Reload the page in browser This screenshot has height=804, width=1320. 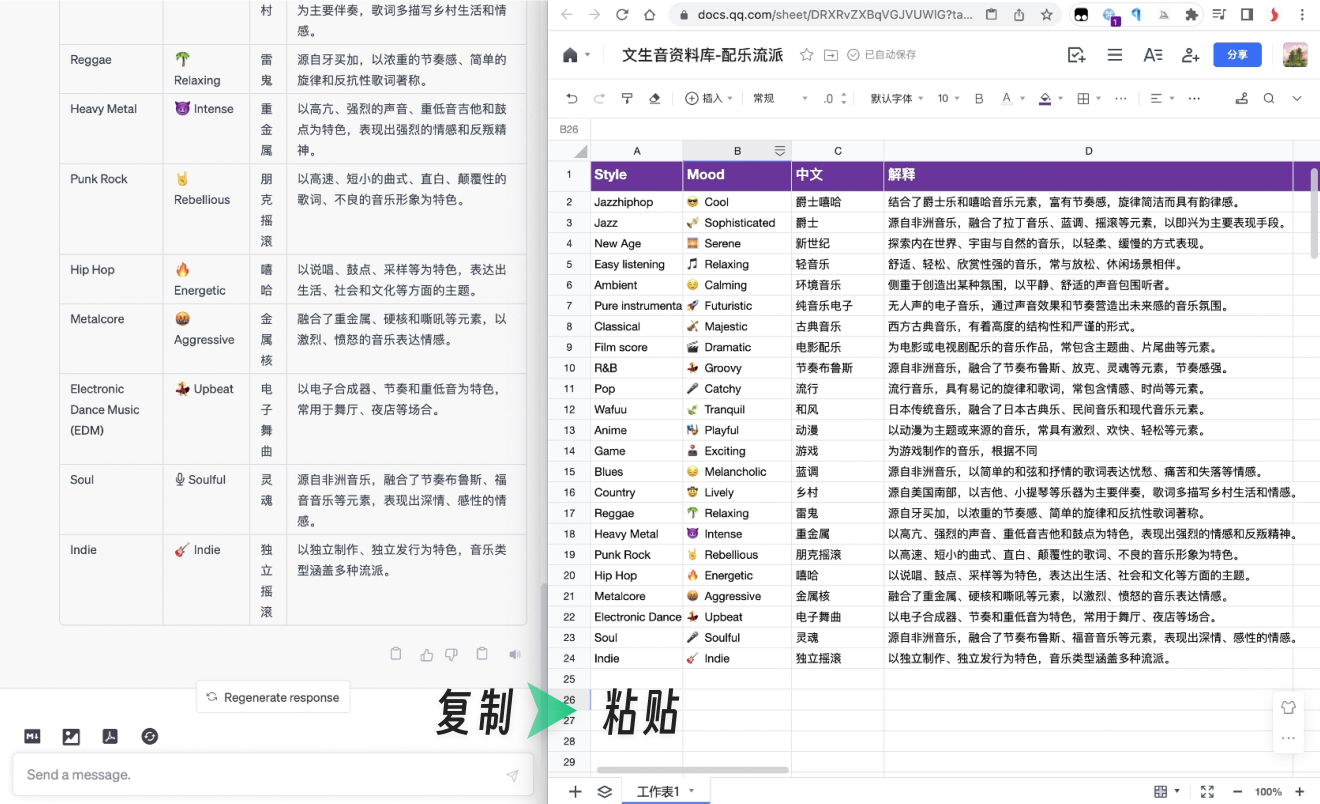click(x=622, y=15)
